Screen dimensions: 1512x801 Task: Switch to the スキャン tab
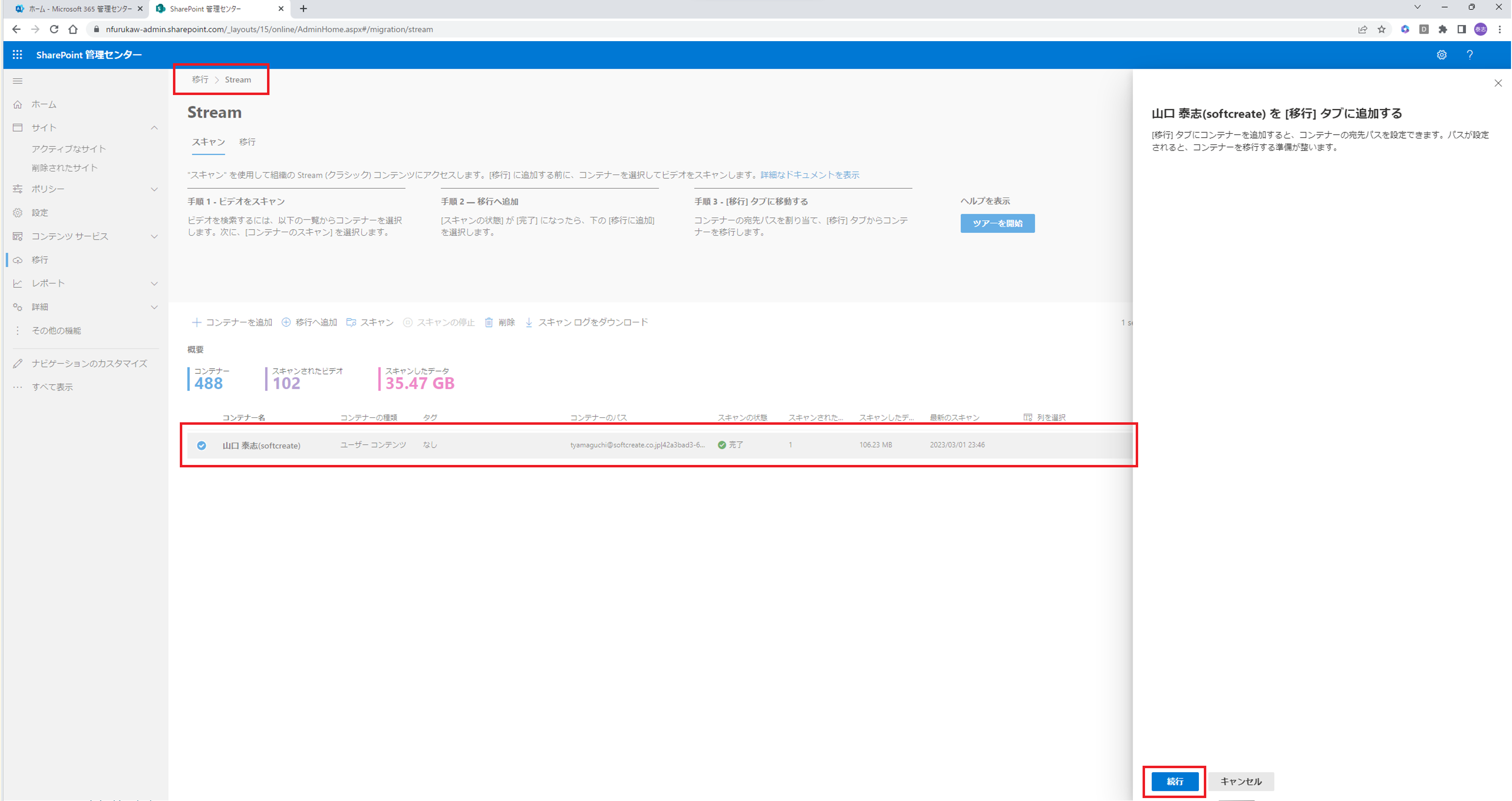[x=208, y=142]
